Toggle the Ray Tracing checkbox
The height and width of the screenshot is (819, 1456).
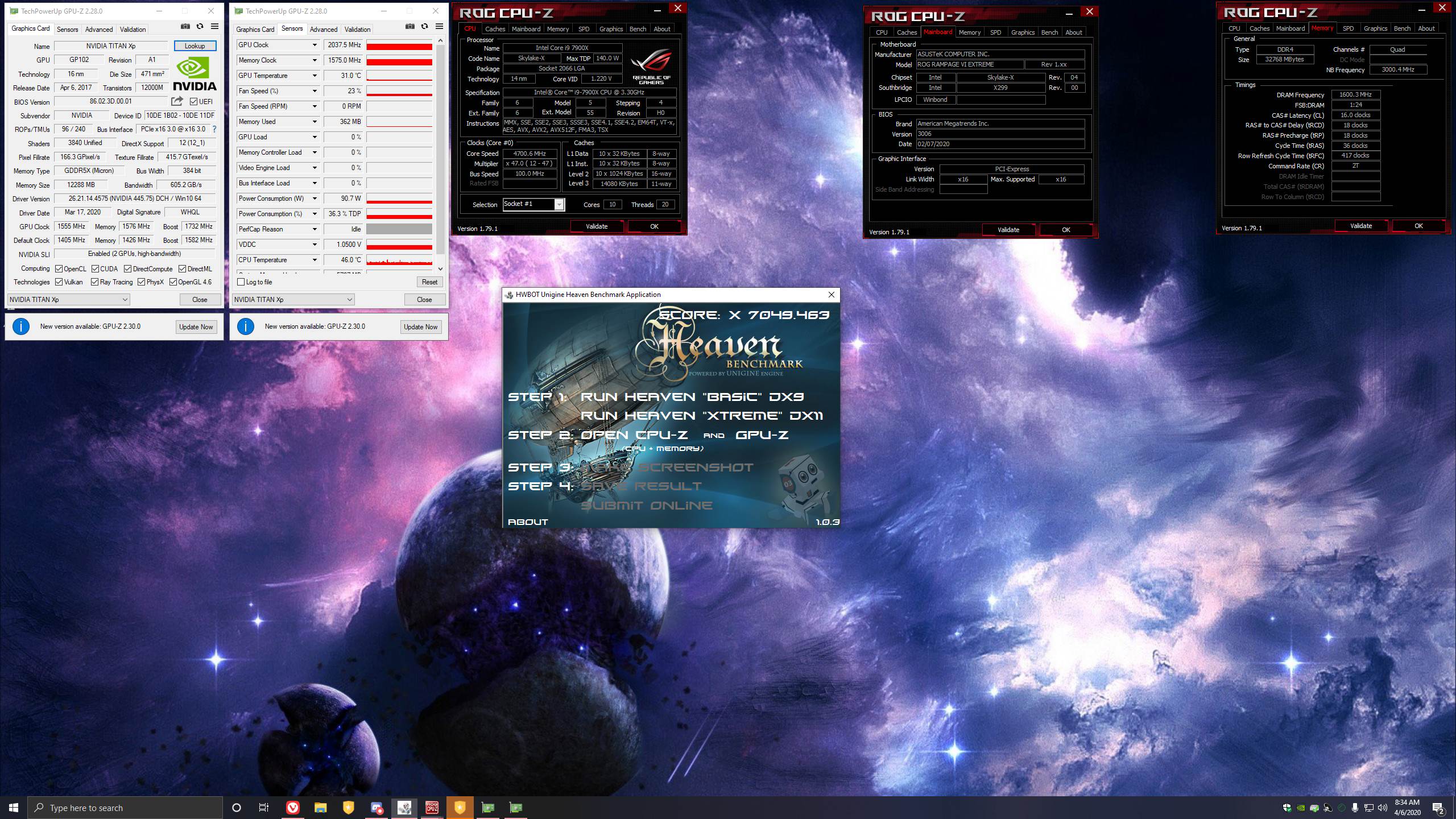(94, 282)
